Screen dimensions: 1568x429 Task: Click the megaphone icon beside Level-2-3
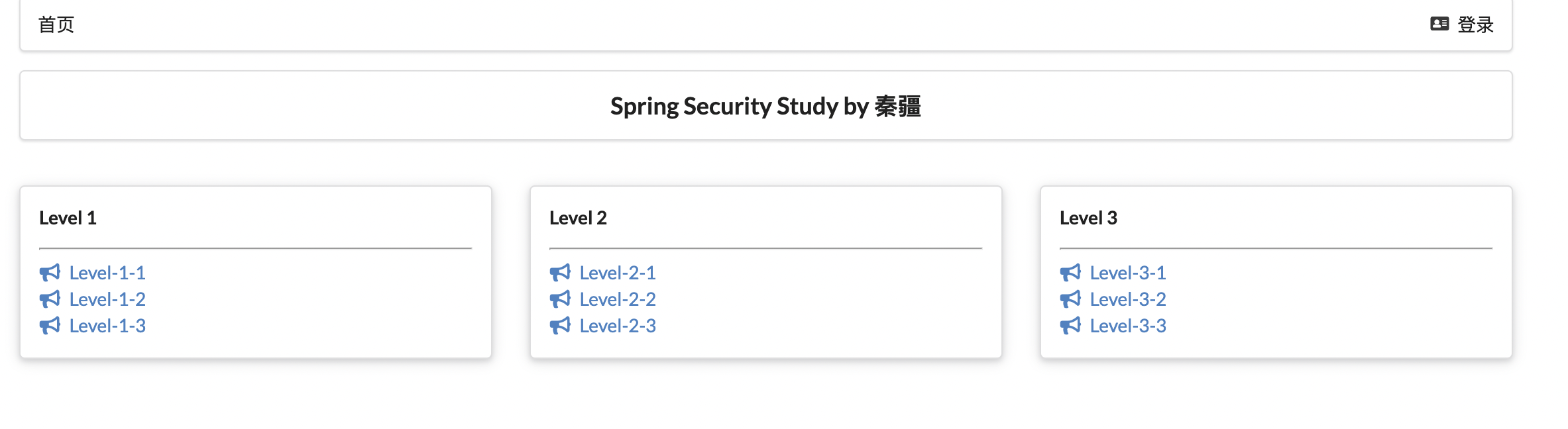pyautogui.click(x=560, y=326)
